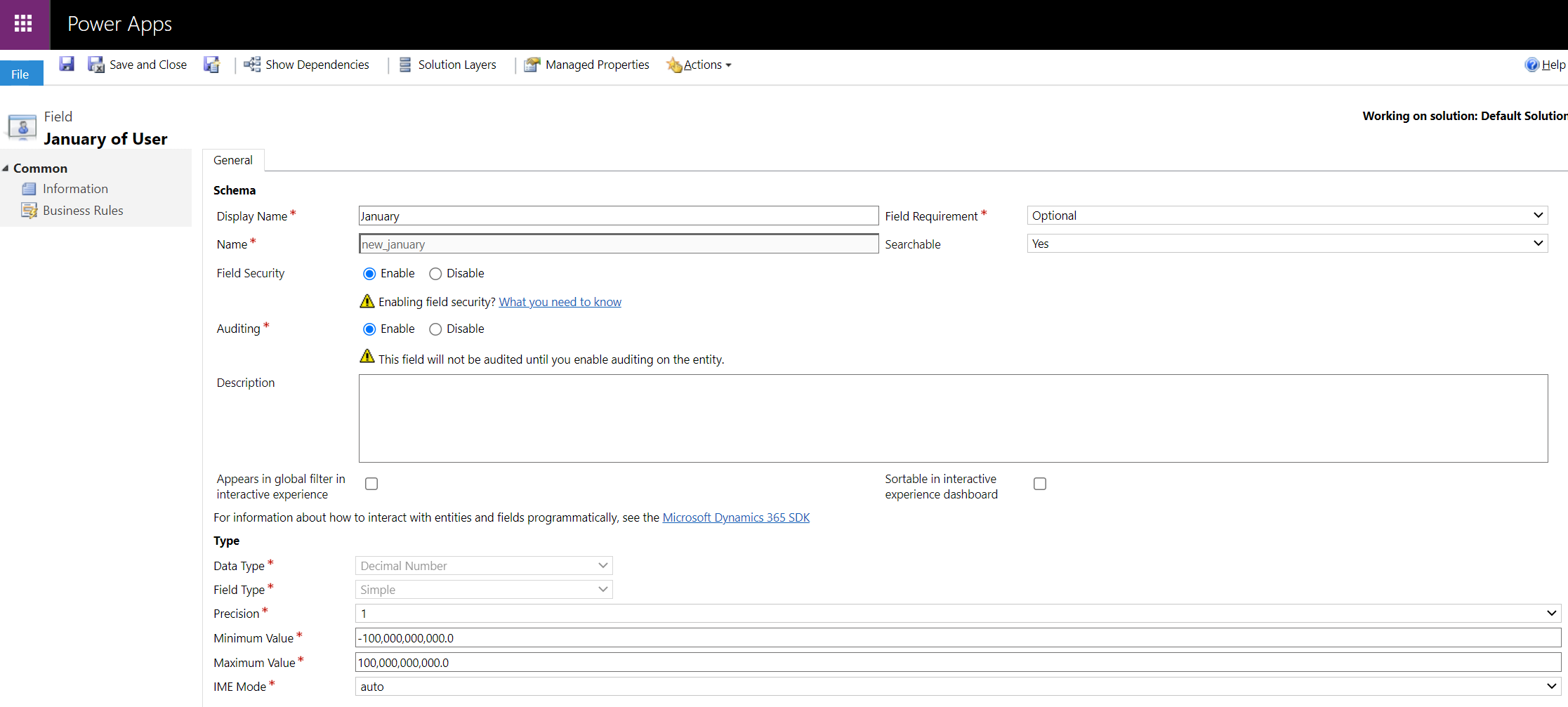
Task: Open the IME Mode dropdown
Action: click(958, 687)
